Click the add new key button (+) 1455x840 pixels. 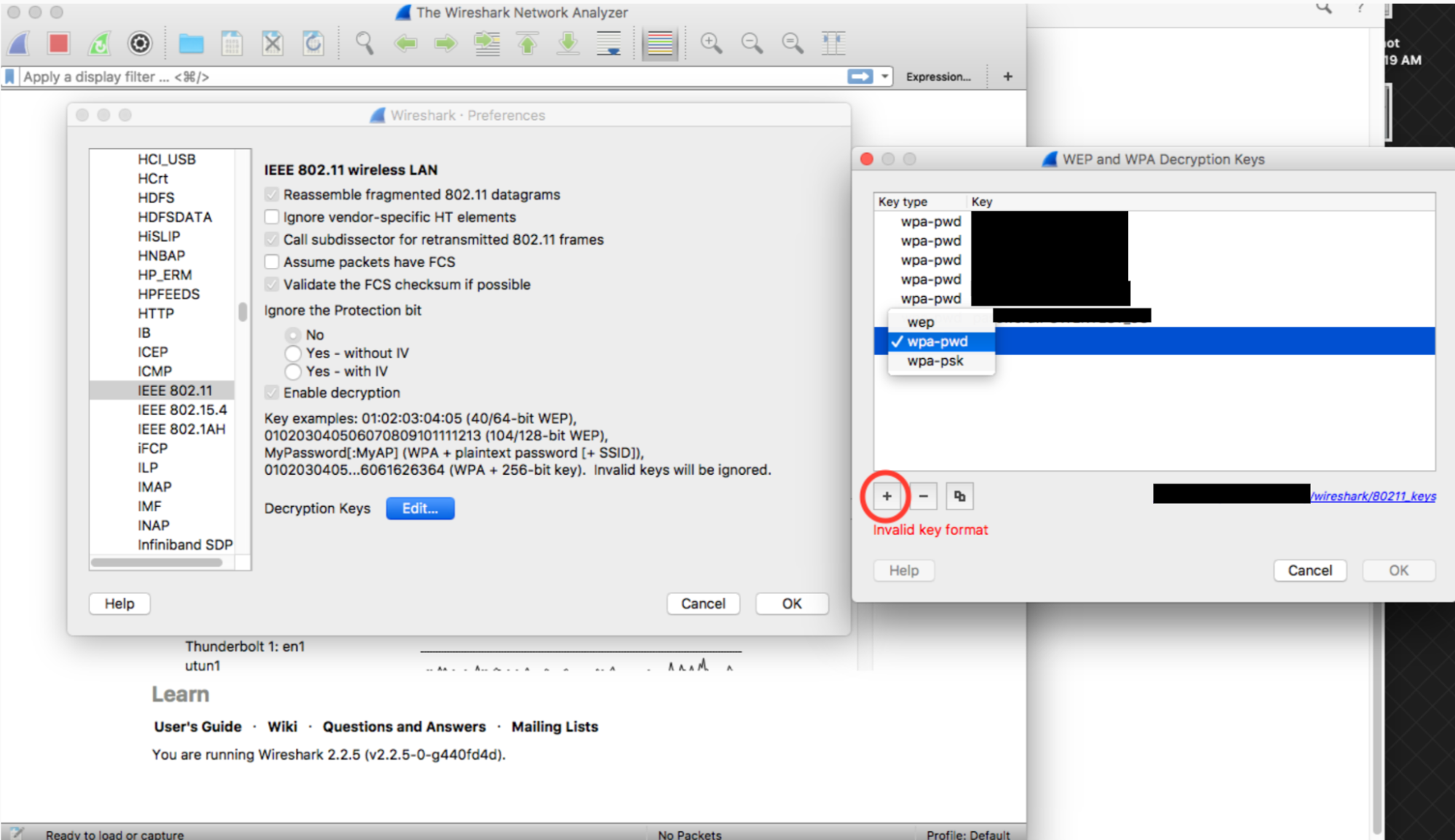(886, 495)
